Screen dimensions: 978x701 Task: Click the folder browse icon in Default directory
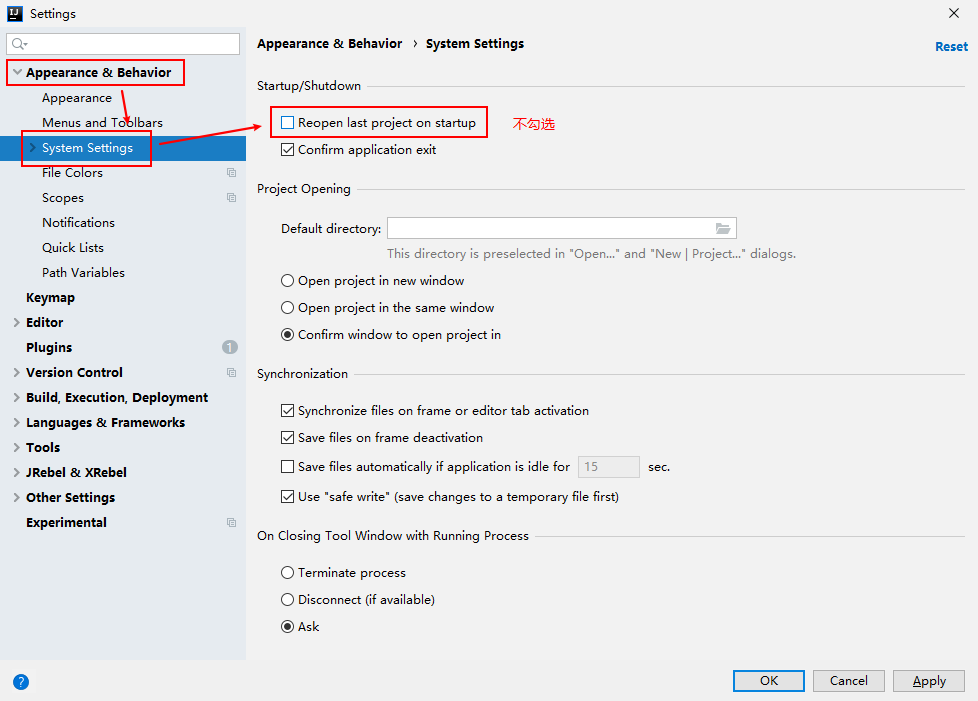coord(723,229)
